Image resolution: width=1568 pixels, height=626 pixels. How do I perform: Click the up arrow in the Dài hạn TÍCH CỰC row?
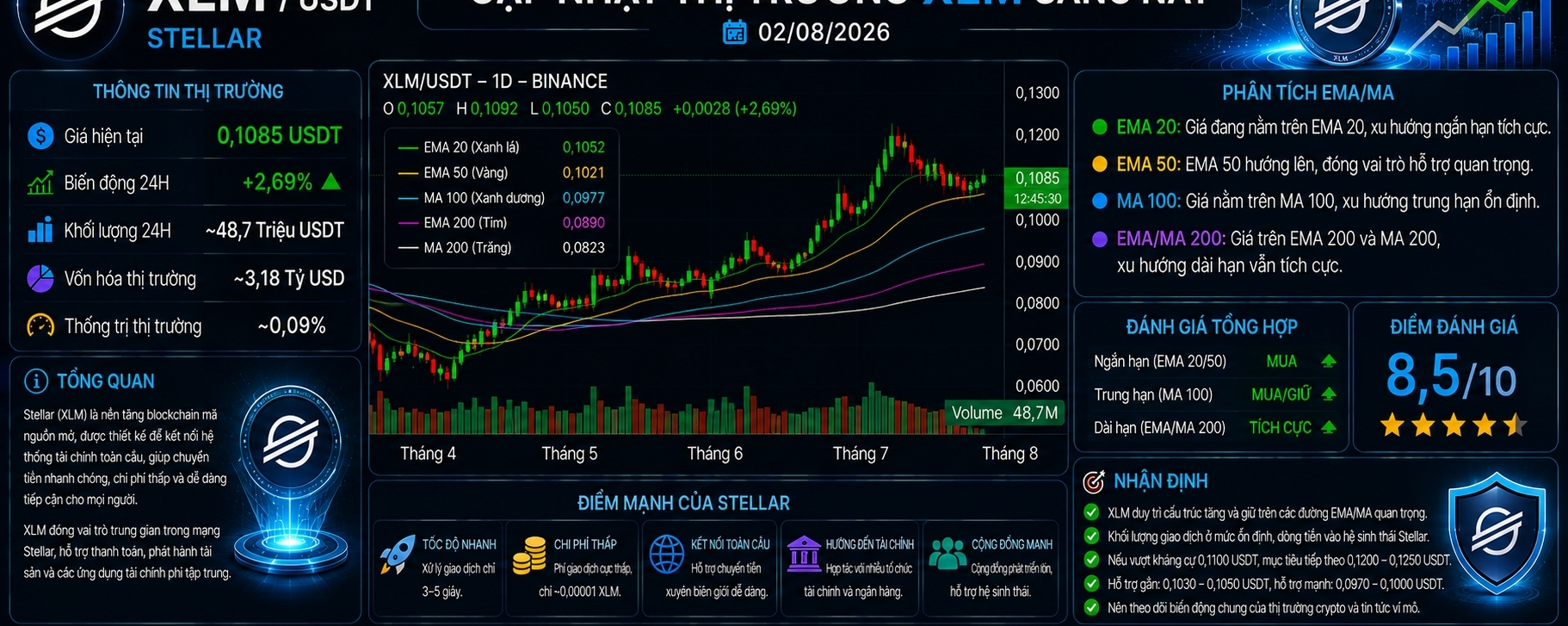(1329, 427)
